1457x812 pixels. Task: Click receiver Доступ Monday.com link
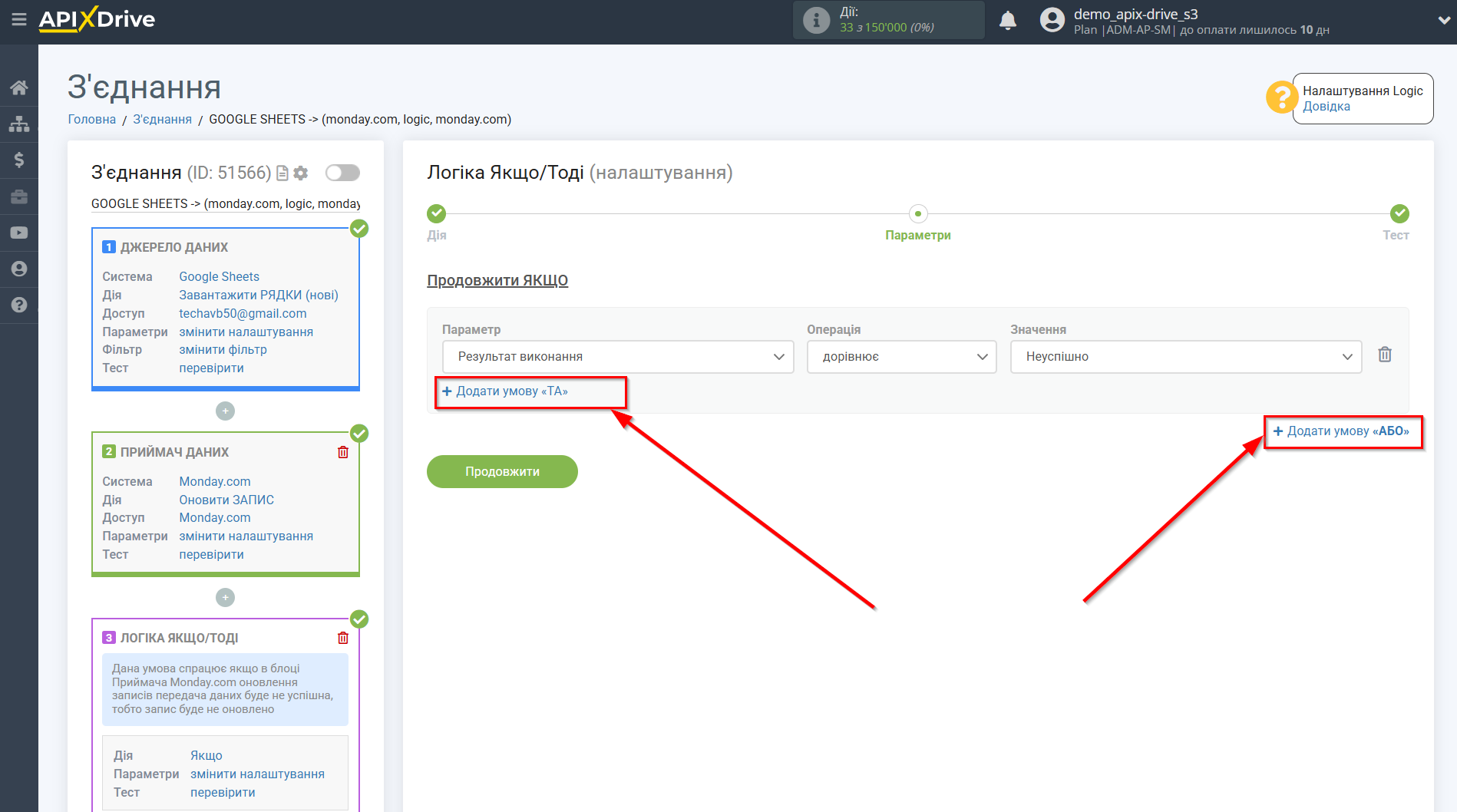click(215, 517)
